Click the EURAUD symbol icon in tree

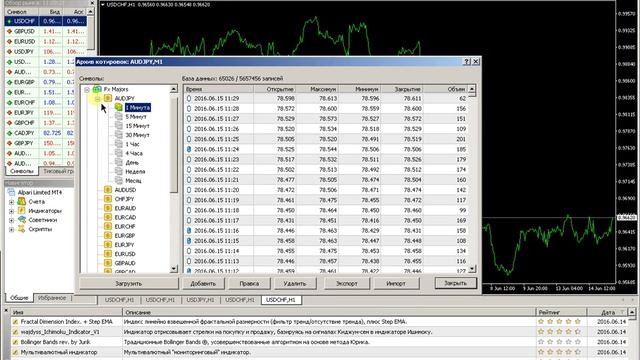point(108,208)
